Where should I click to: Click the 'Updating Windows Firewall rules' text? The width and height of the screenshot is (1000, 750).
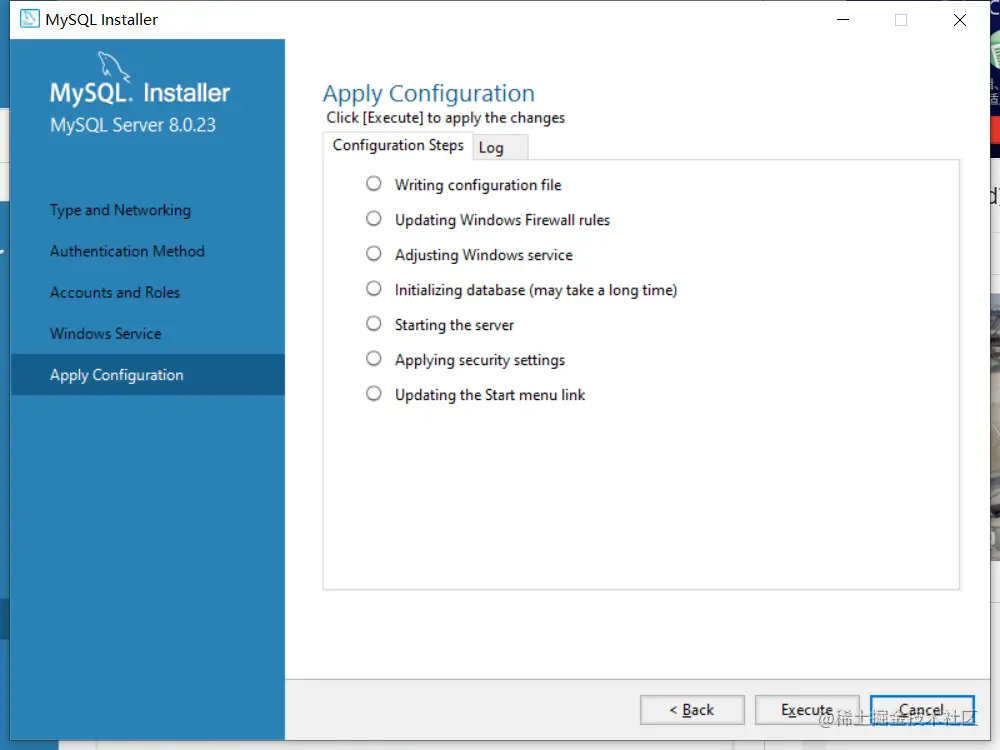(x=503, y=220)
